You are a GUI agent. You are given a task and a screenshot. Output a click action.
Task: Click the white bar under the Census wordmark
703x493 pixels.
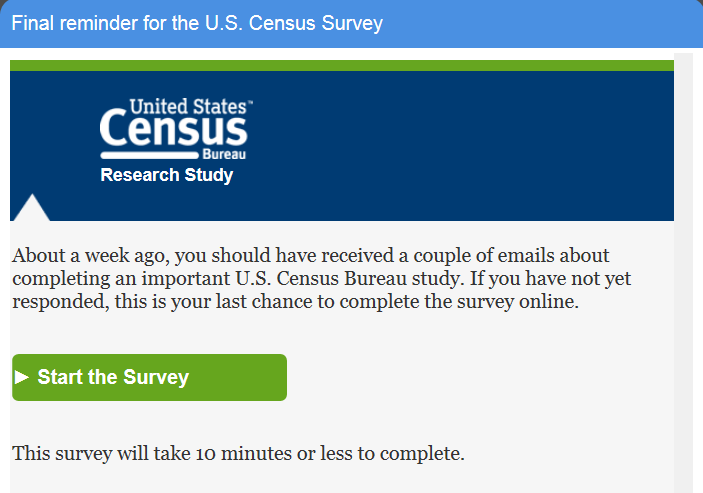(149, 156)
